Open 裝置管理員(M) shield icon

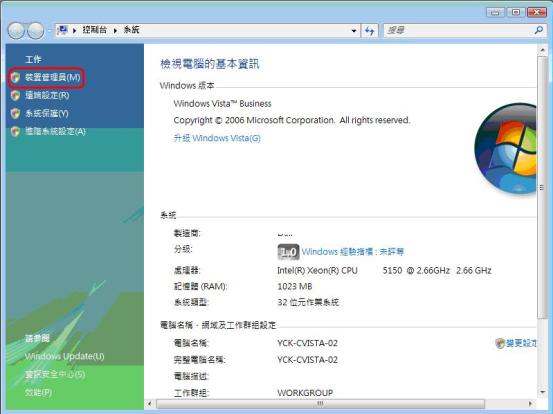tap(15, 77)
